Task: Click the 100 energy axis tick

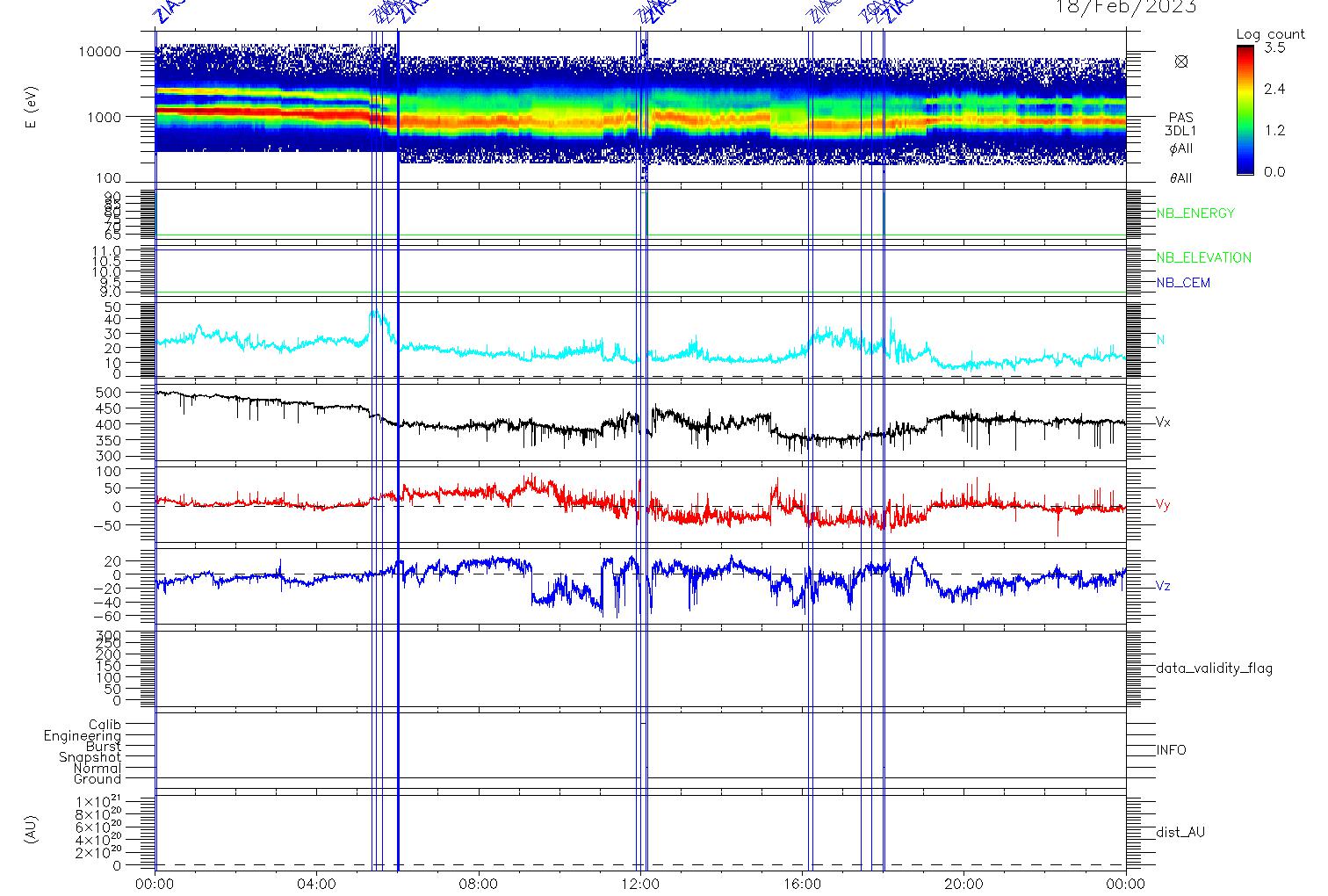Action: [x=109, y=179]
